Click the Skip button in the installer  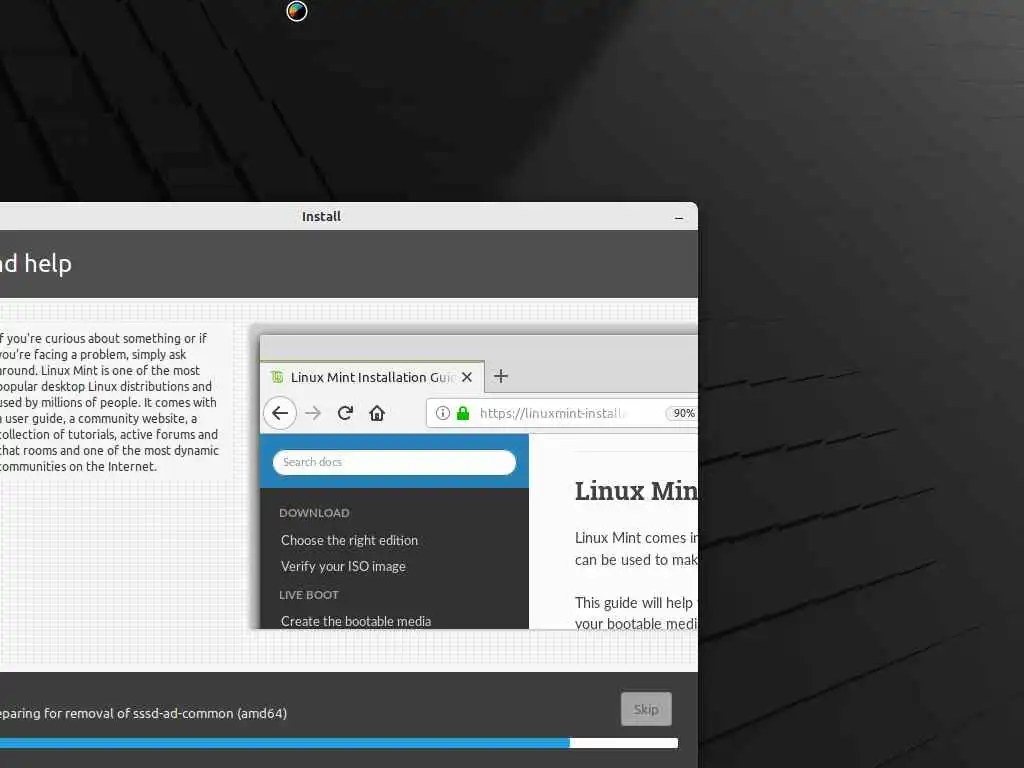point(646,709)
